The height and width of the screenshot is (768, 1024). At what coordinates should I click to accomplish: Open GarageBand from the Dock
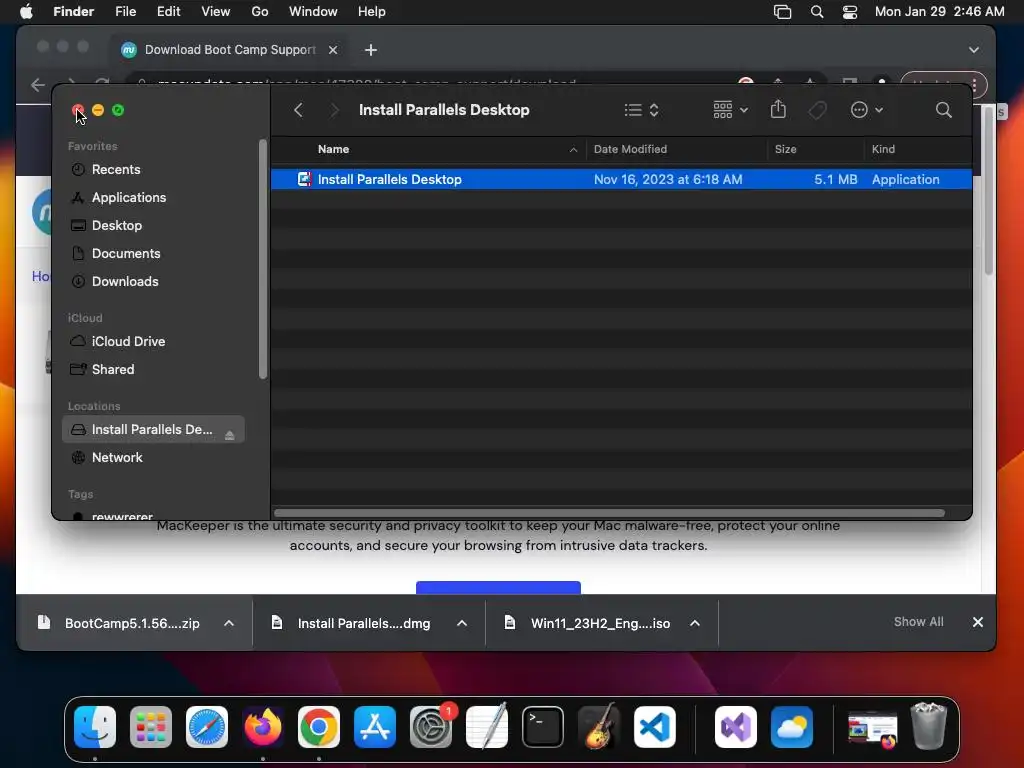click(x=599, y=727)
